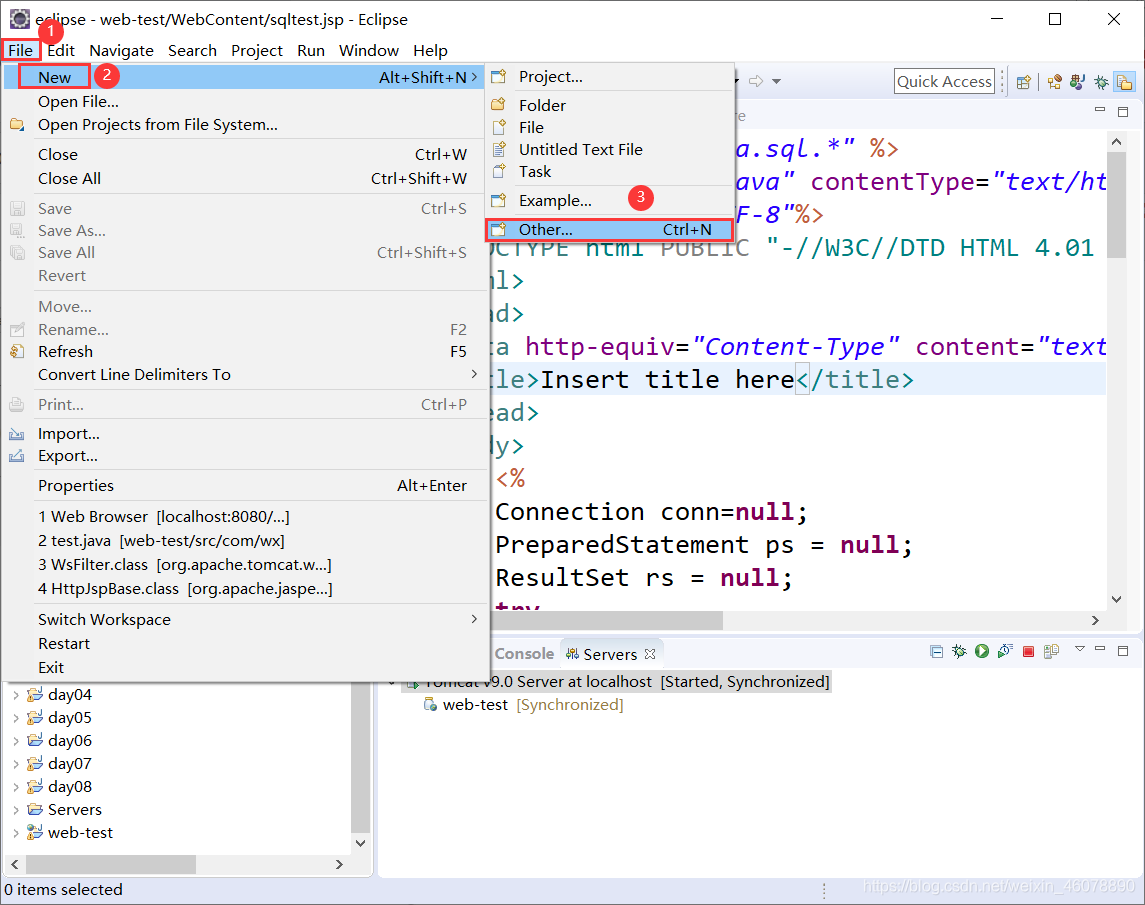Select Other... in New submenu

(610, 229)
